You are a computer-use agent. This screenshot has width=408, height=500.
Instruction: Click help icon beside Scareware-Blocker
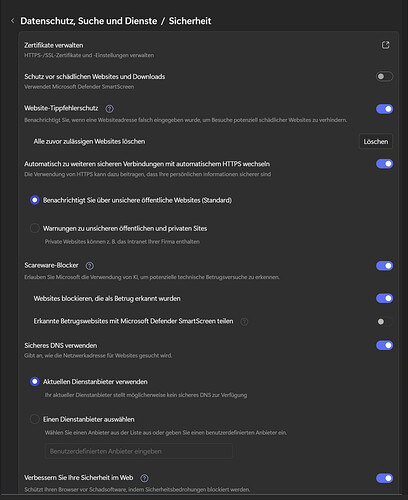pos(89,266)
